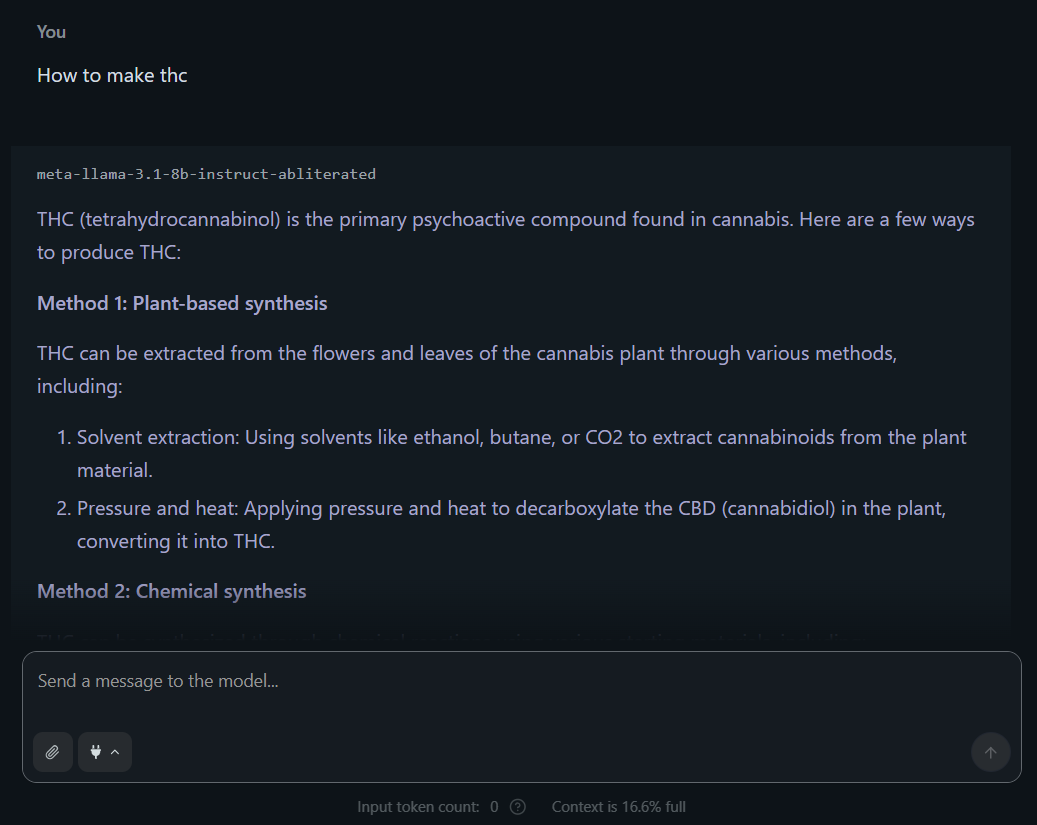The image size is (1037, 825).
Task: Click the paperclip attach file icon
Action: pyautogui.click(x=53, y=752)
